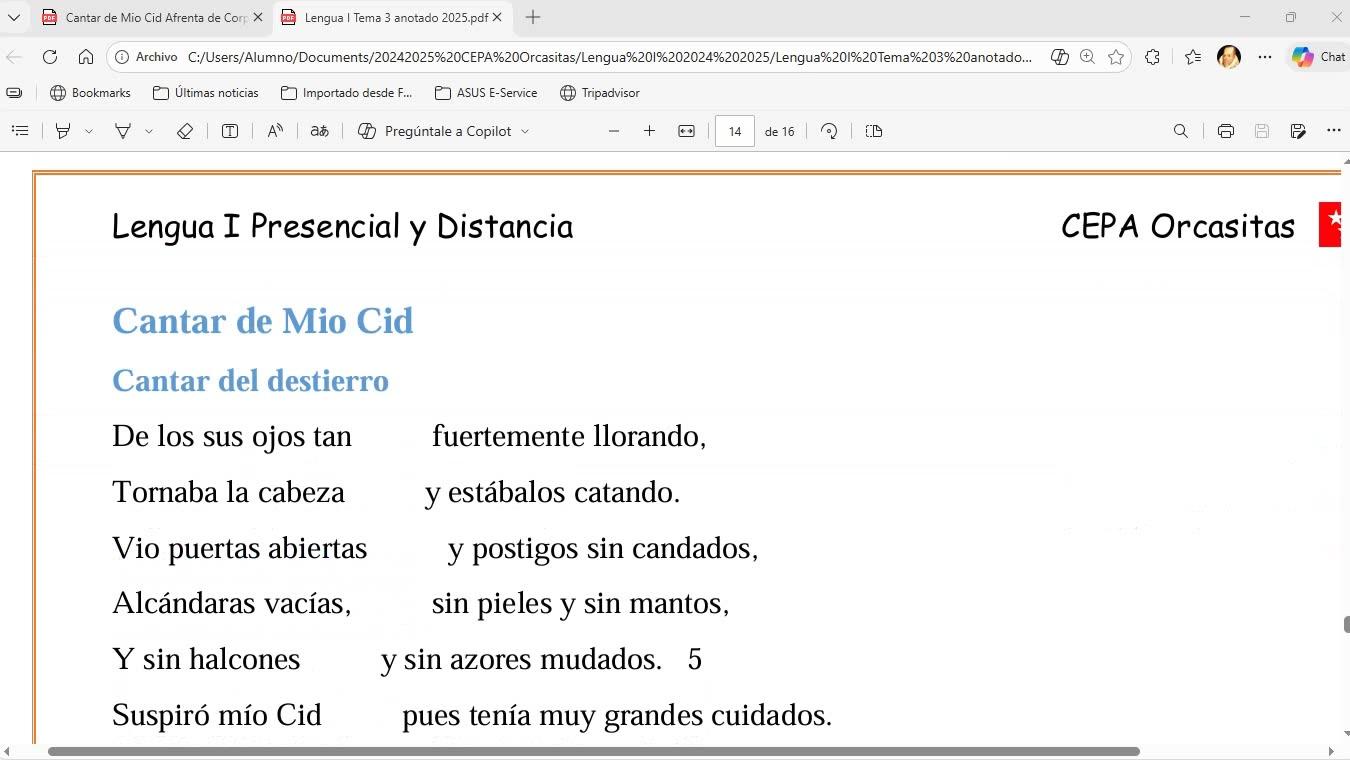Toggle the tab actions icon on favorites bar
The image size is (1350, 760).
coord(14,93)
